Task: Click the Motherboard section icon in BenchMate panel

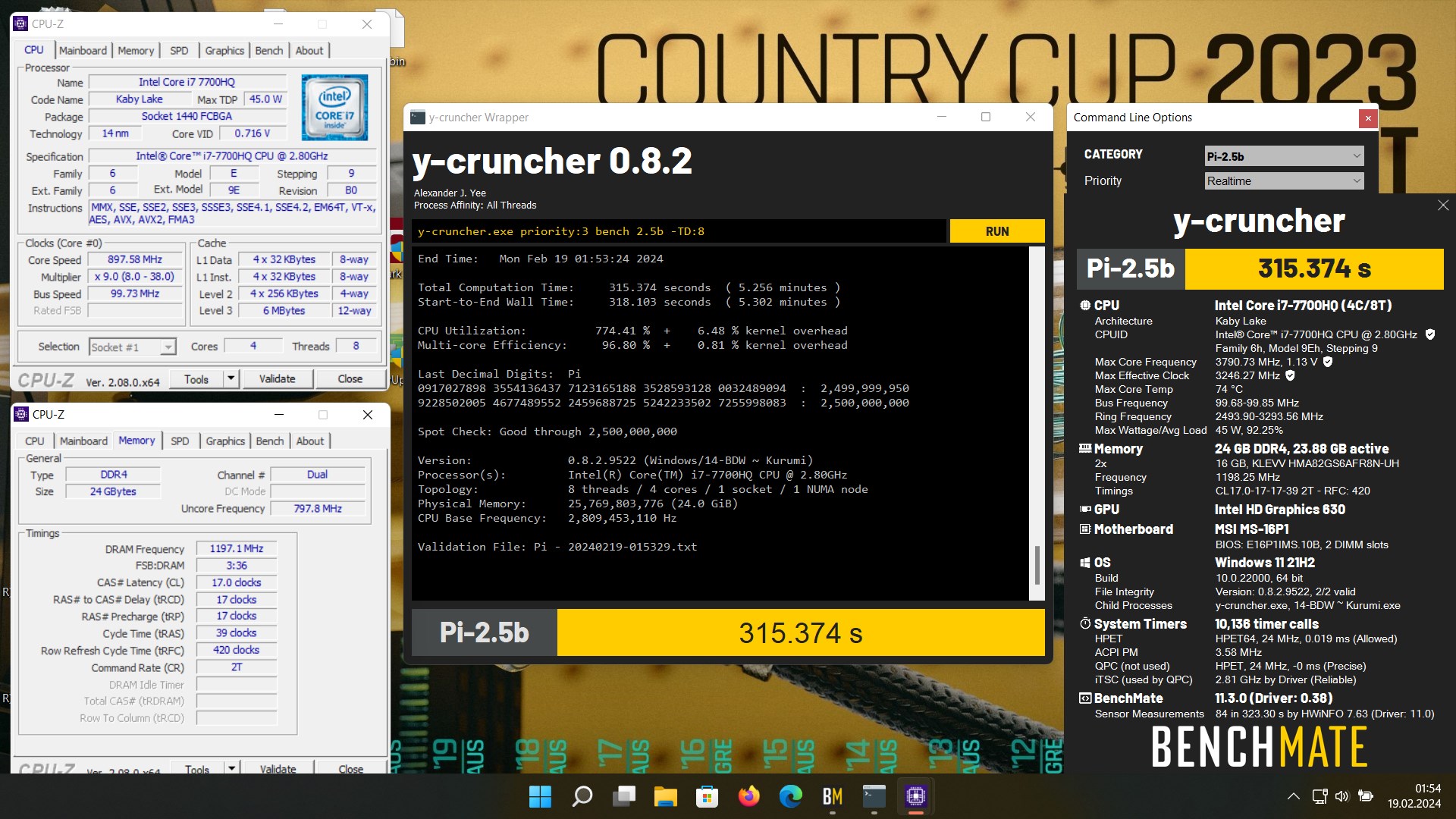Action: pos(1085,529)
